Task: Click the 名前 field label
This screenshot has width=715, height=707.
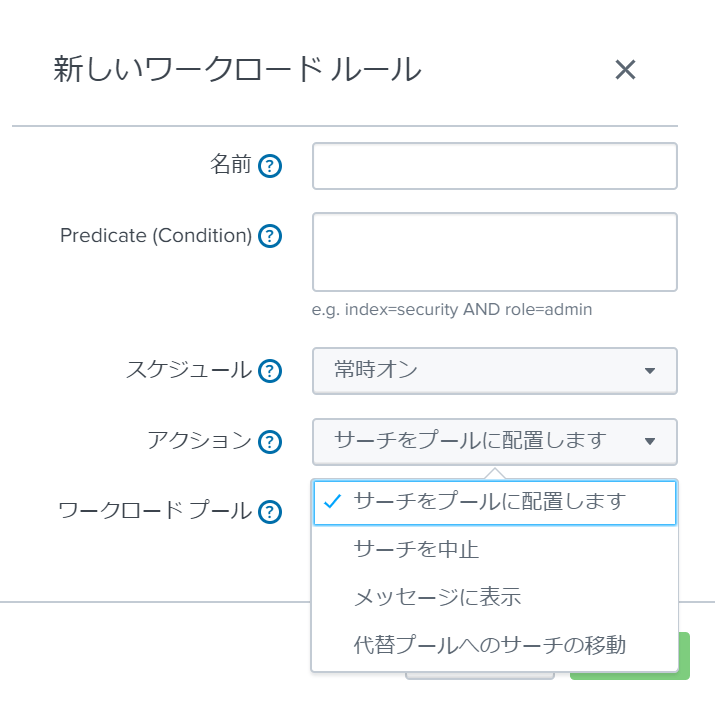Action: click(x=231, y=164)
